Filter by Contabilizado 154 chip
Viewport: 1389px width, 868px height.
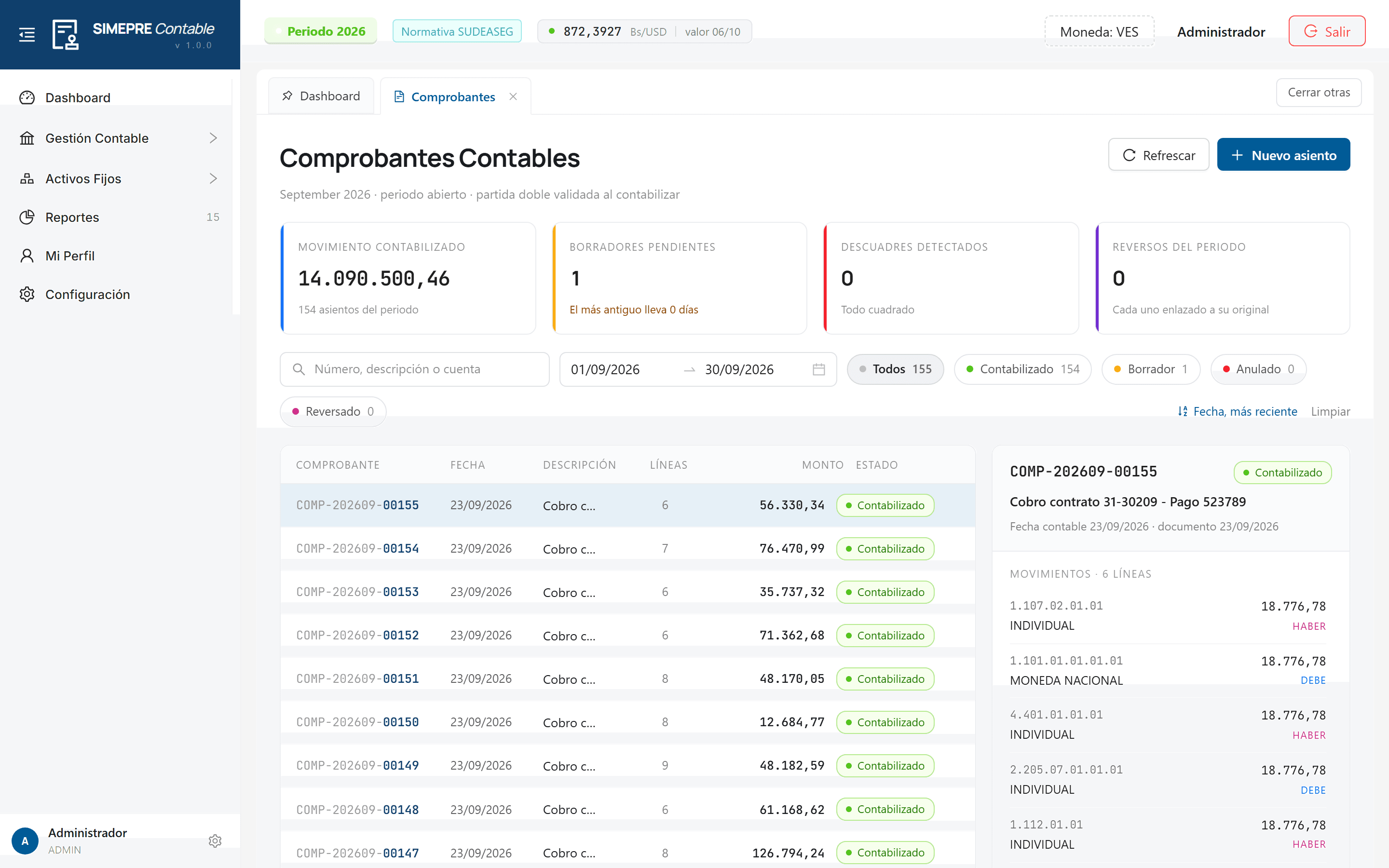1023,369
